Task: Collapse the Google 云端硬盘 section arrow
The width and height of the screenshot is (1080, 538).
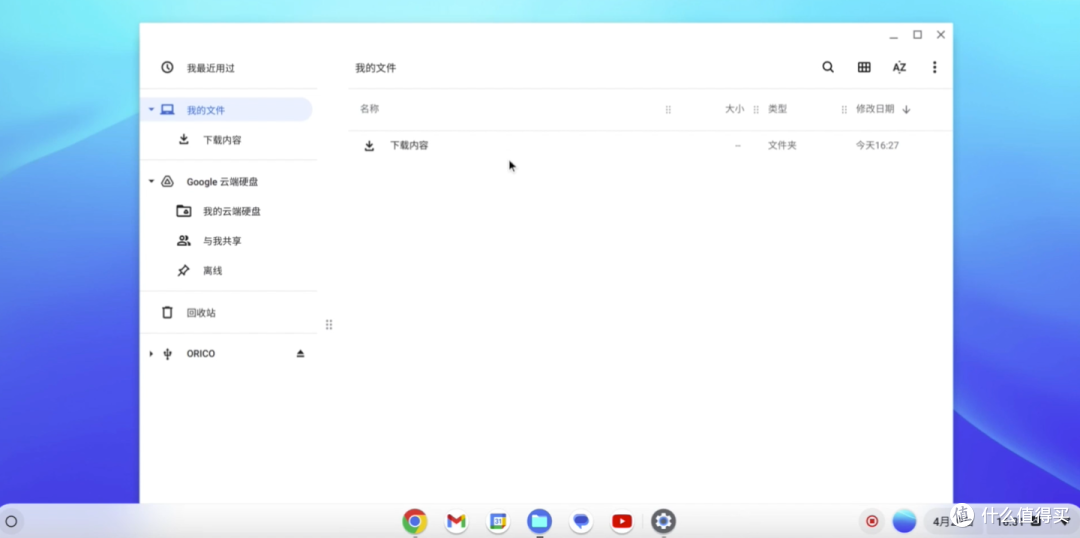Action: tap(151, 181)
